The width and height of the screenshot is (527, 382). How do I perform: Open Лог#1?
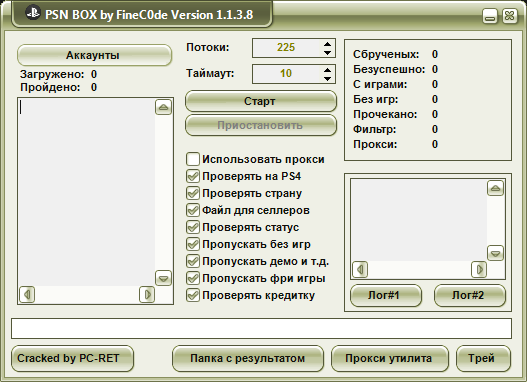click(x=386, y=296)
